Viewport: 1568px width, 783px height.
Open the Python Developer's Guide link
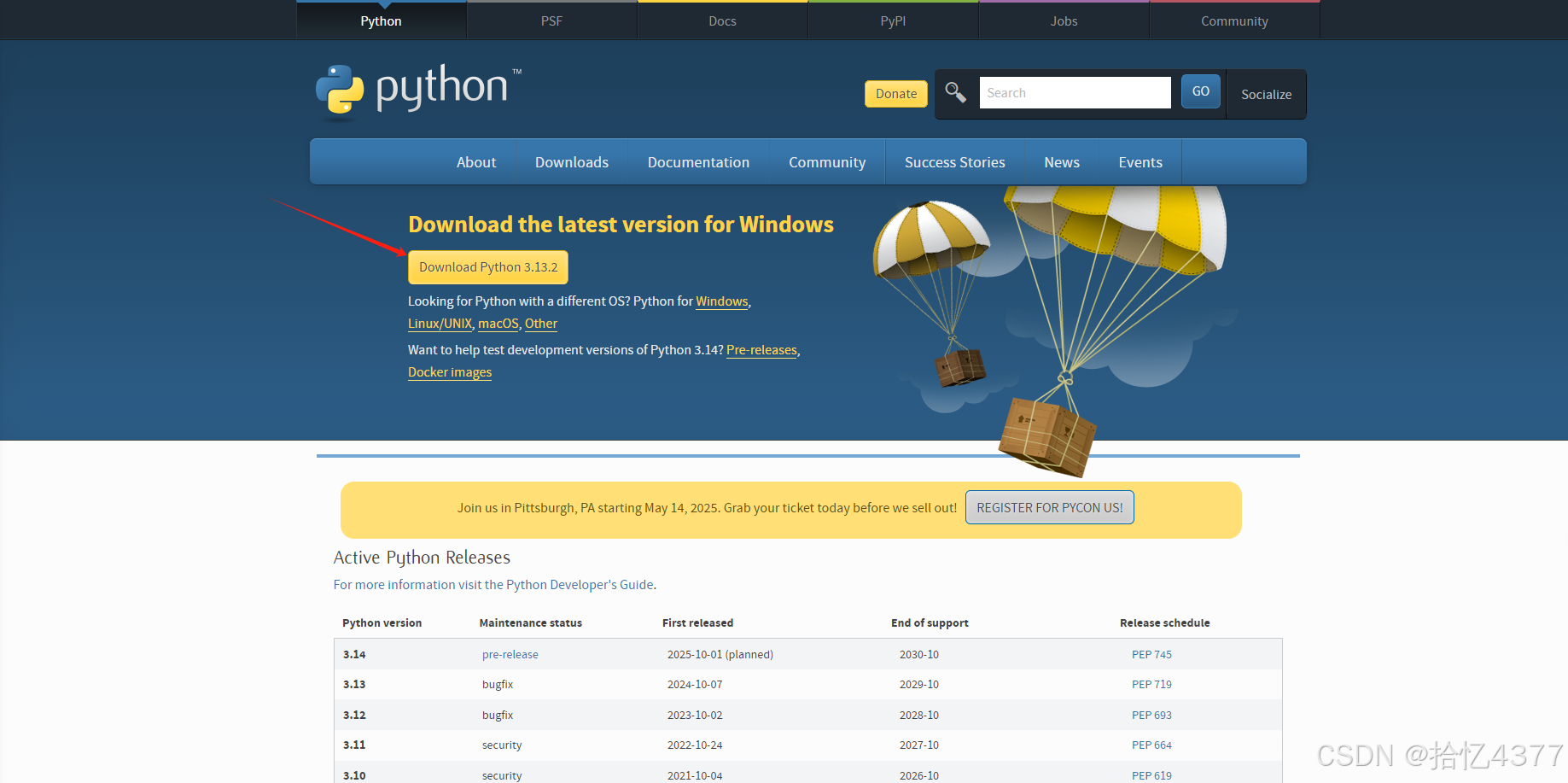pyautogui.click(x=577, y=584)
